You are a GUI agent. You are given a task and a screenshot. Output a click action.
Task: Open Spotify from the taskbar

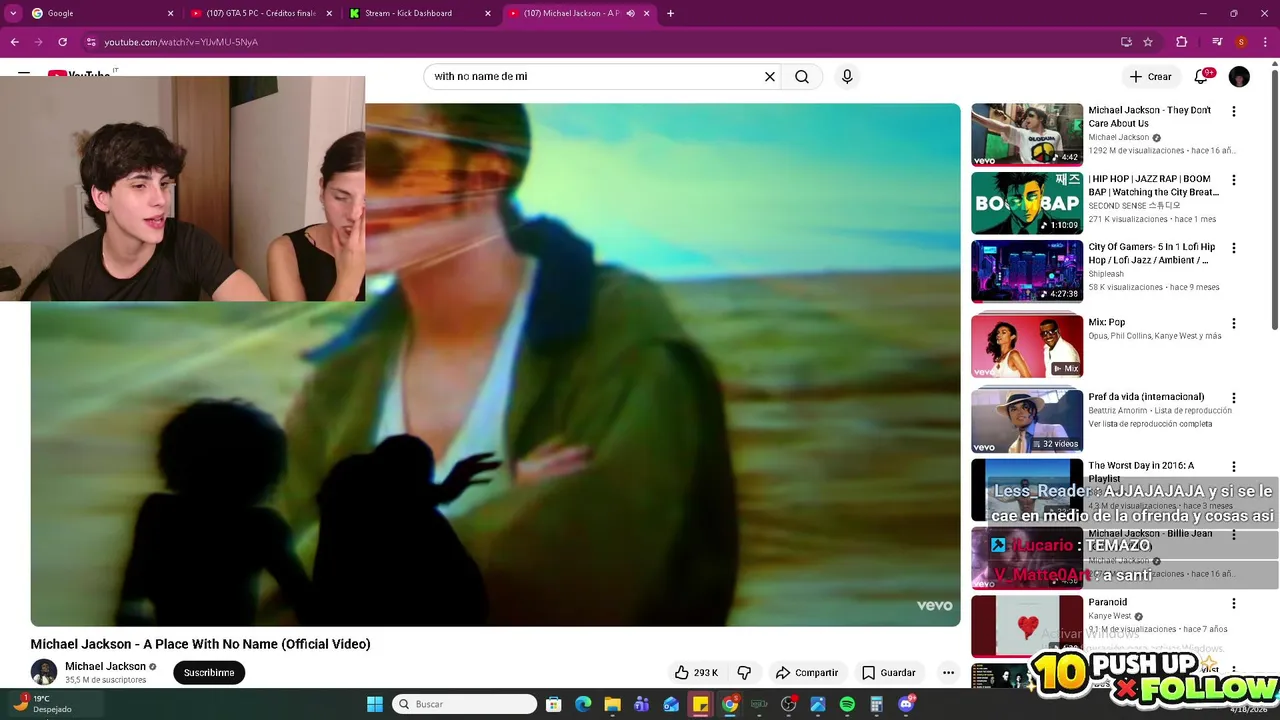tap(847, 704)
